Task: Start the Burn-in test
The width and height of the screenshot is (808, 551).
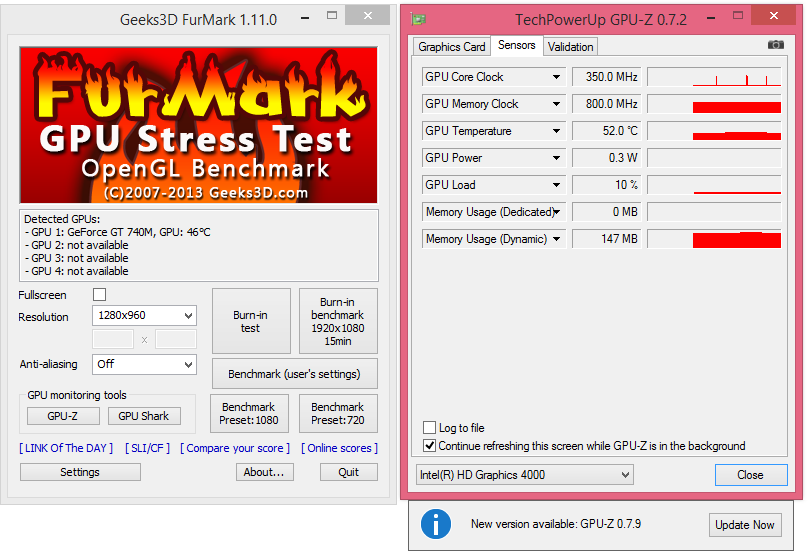Action: coord(251,321)
